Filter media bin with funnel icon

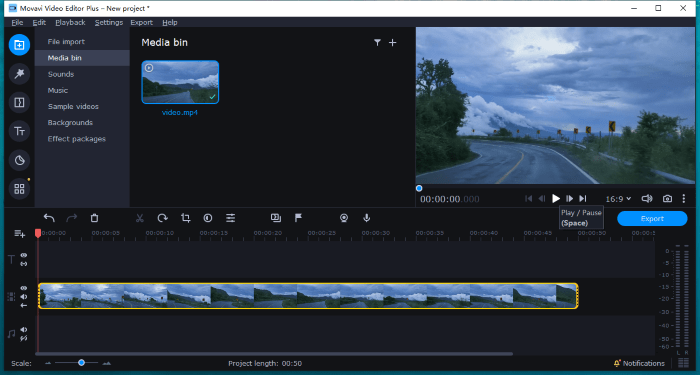pos(377,42)
